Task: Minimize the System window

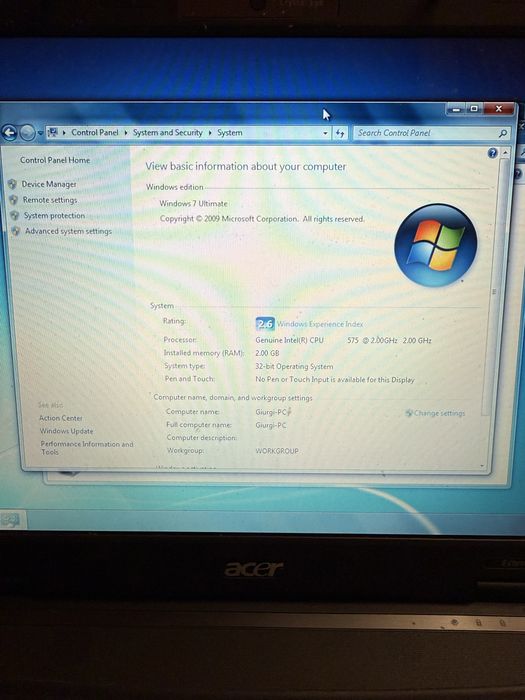Action: (x=456, y=109)
